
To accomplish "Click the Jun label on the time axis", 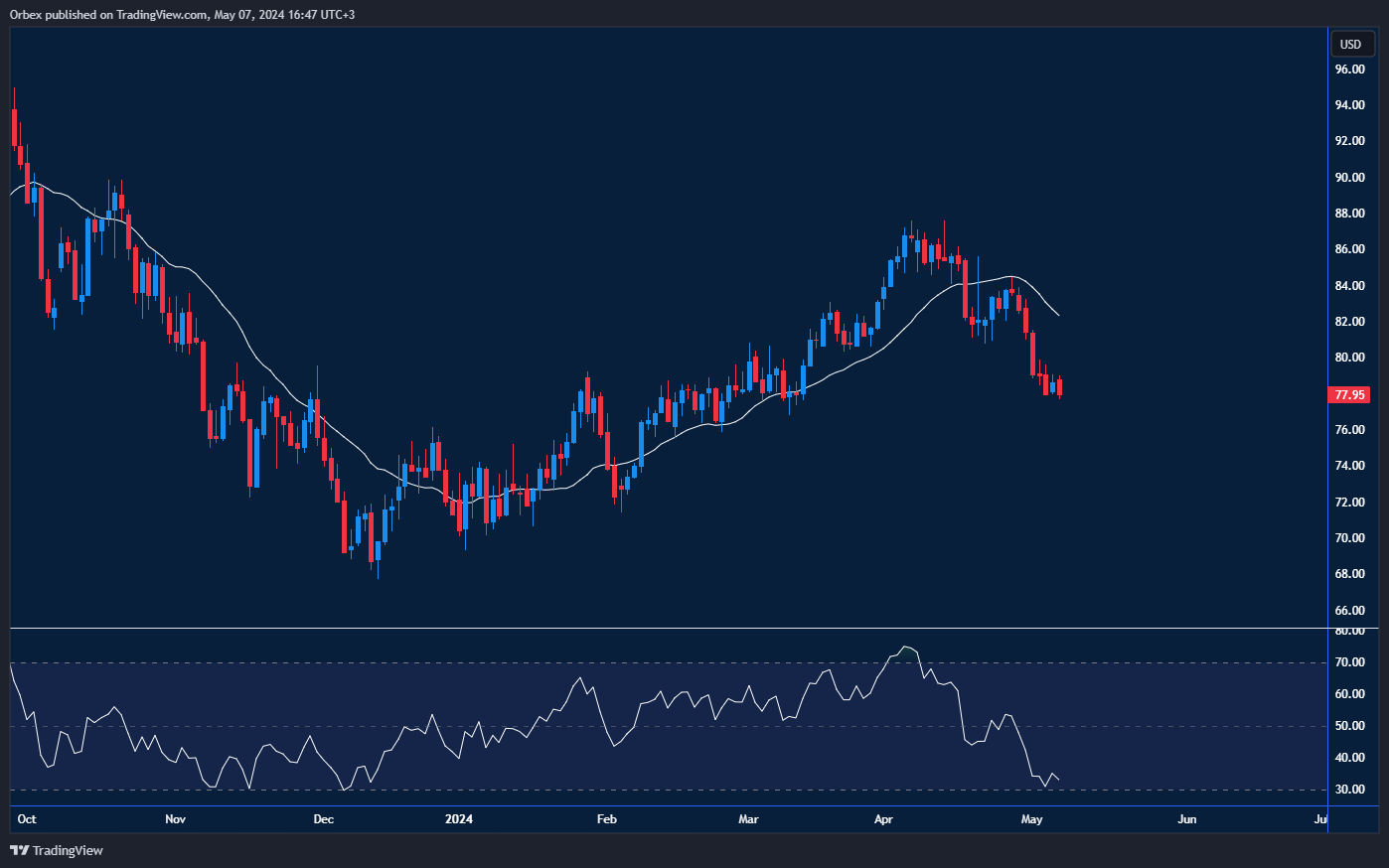I will 1186,819.
